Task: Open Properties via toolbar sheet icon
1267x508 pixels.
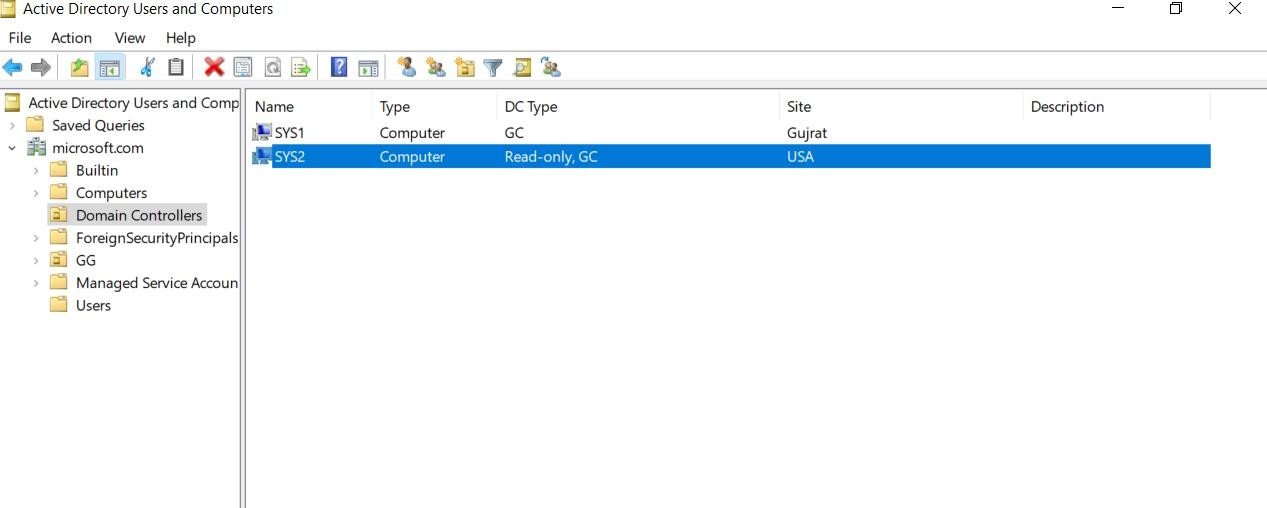Action: (x=242, y=68)
